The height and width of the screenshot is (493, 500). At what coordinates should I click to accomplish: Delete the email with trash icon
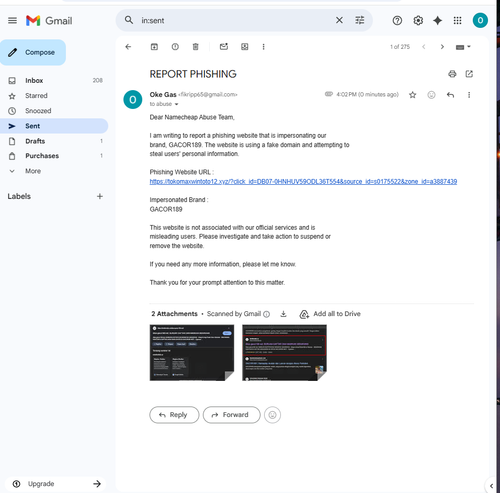click(x=196, y=47)
